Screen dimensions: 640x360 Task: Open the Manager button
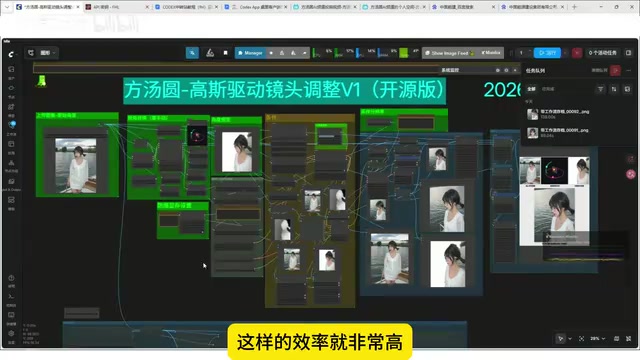pyautogui.click(x=250, y=53)
